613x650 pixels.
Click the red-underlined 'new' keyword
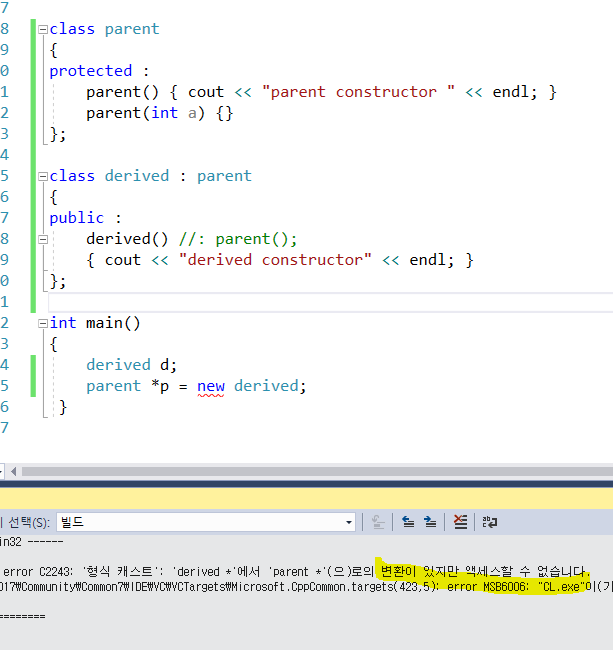[211, 386]
